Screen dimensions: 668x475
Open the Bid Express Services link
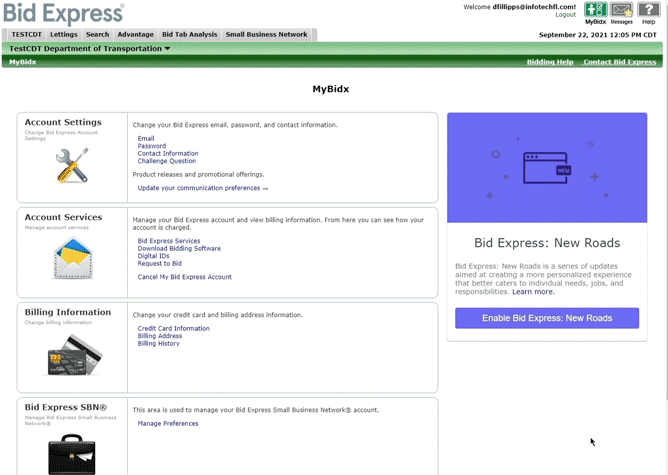pos(169,241)
